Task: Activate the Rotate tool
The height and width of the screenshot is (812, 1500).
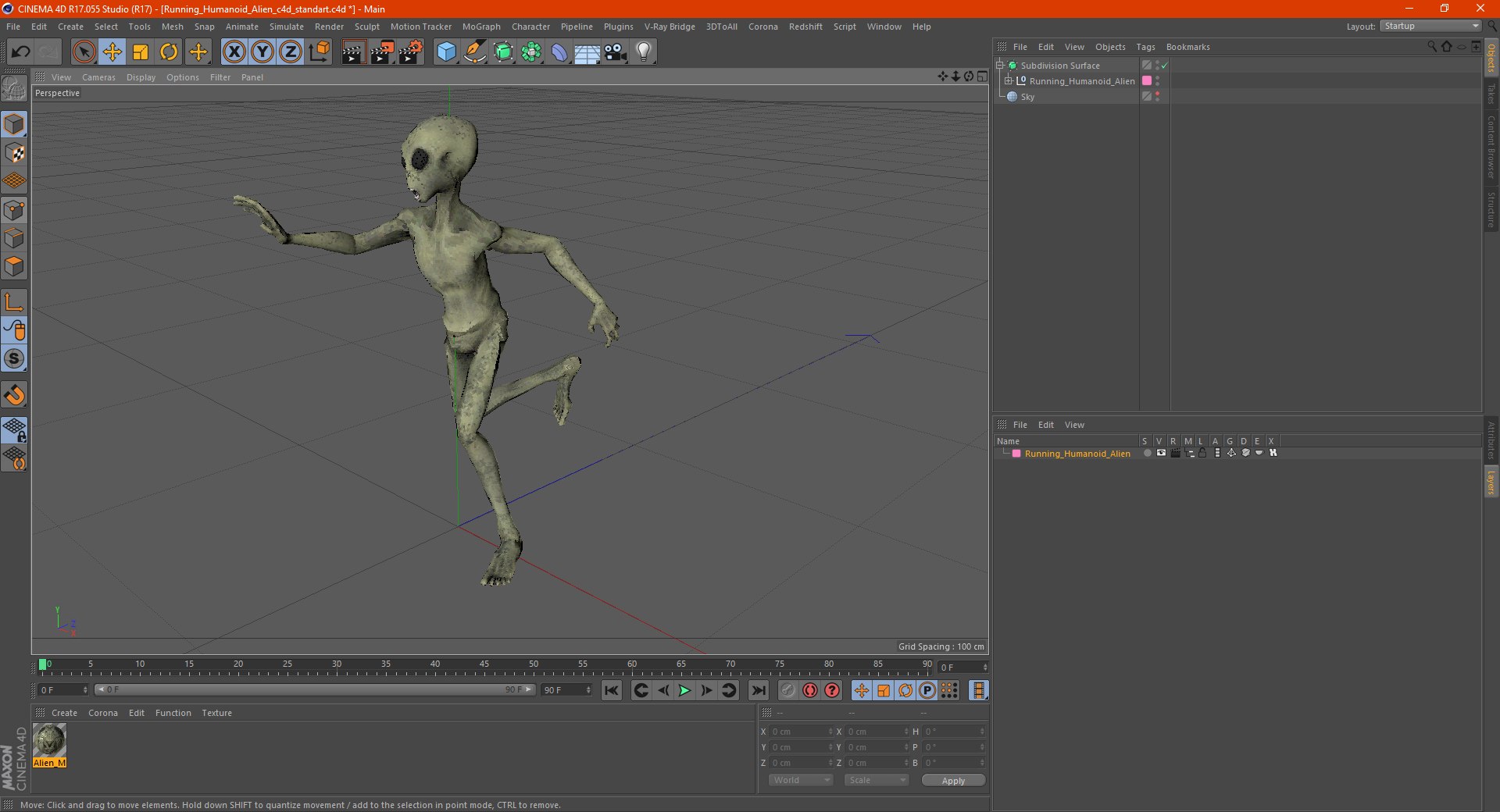Action: pos(169,52)
